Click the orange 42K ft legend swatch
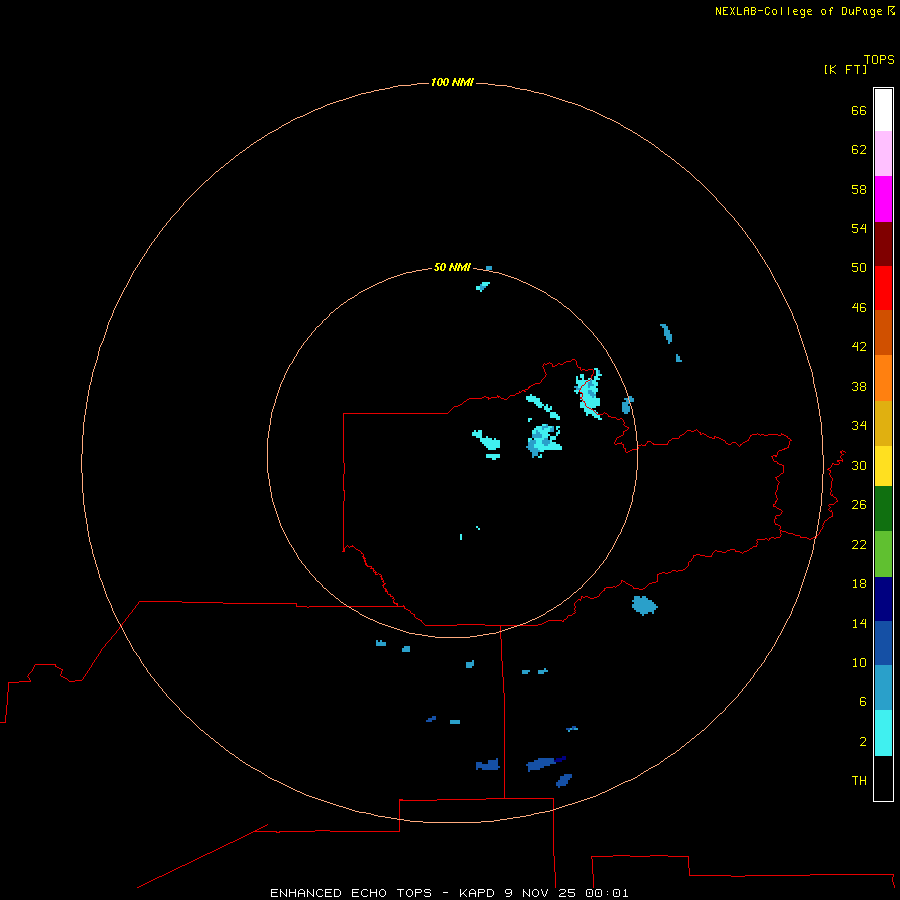 pos(883,378)
